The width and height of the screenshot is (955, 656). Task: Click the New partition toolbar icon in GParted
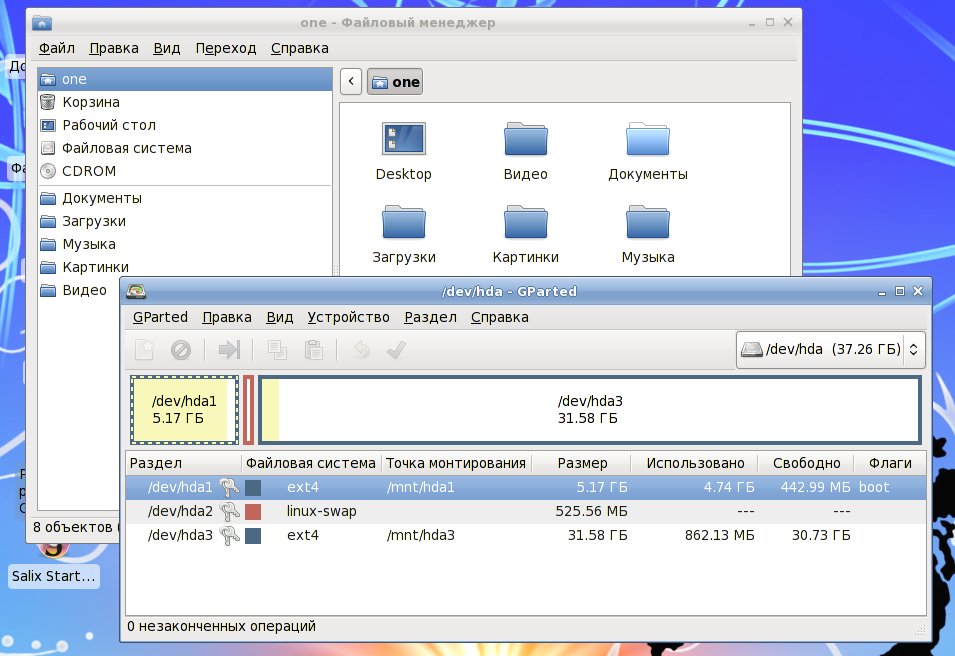coord(144,350)
